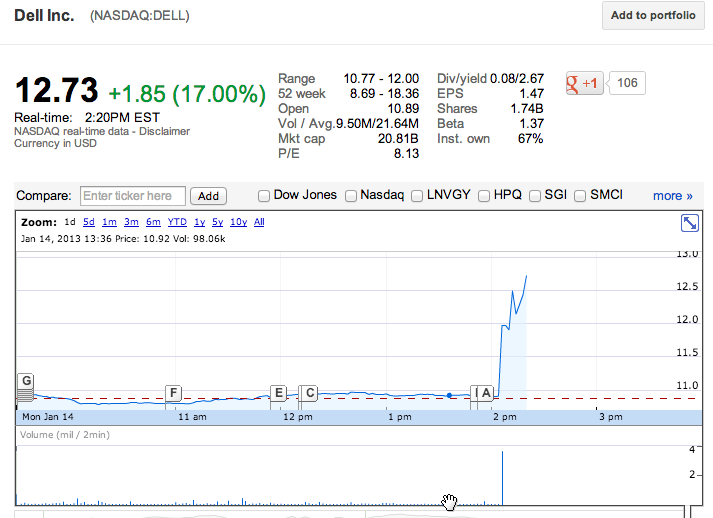Check the Dow Jones comparison checkbox
This screenshot has height=518, width=713.
click(x=264, y=196)
